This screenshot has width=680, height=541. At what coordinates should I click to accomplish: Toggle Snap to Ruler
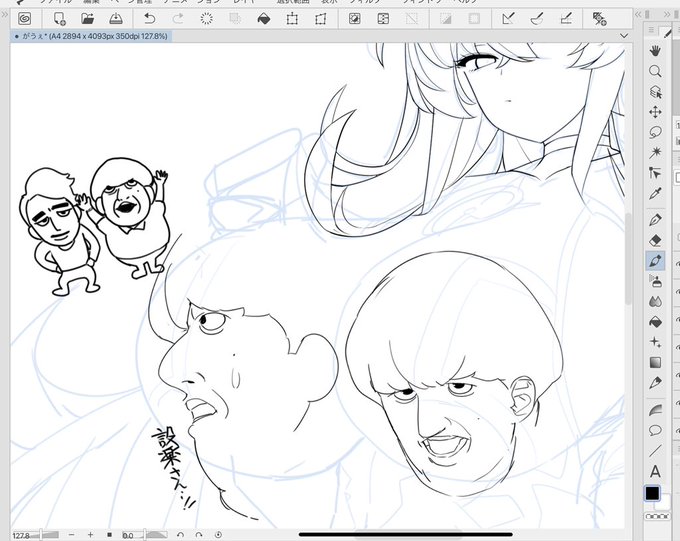point(508,19)
